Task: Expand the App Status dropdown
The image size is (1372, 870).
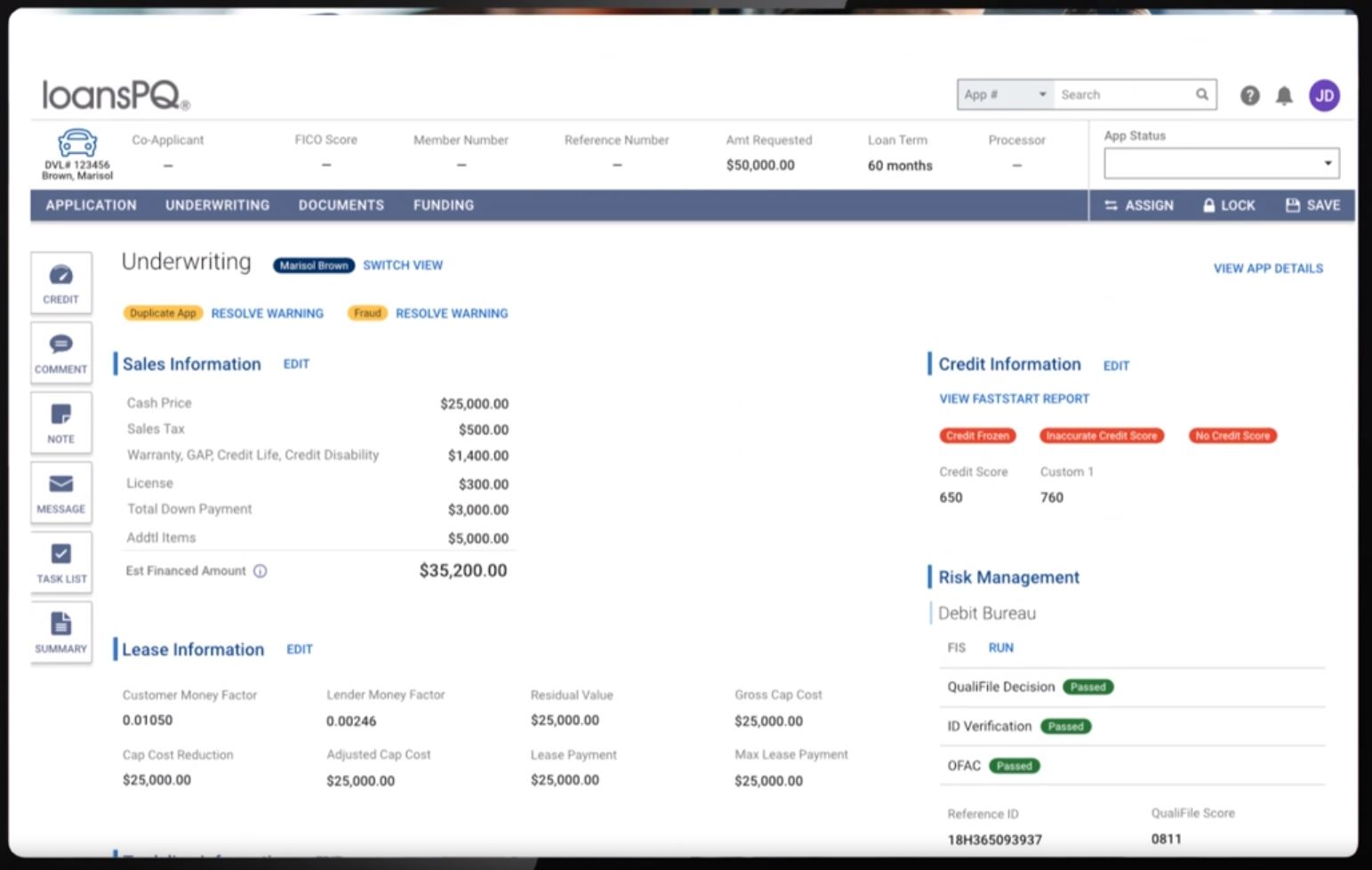Action: pyautogui.click(x=1220, y=163)
